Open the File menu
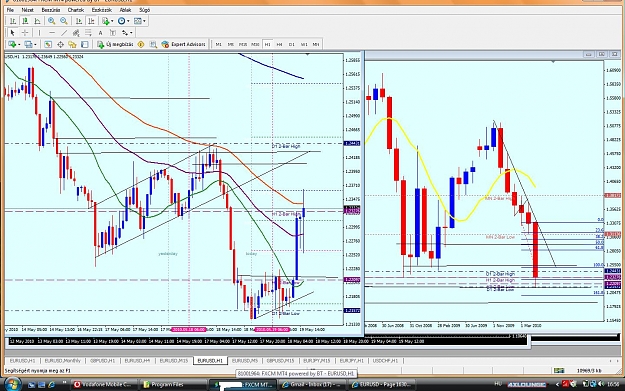This screenshot has height=391, width=625. pyautogui.click(x=10, y=10)
